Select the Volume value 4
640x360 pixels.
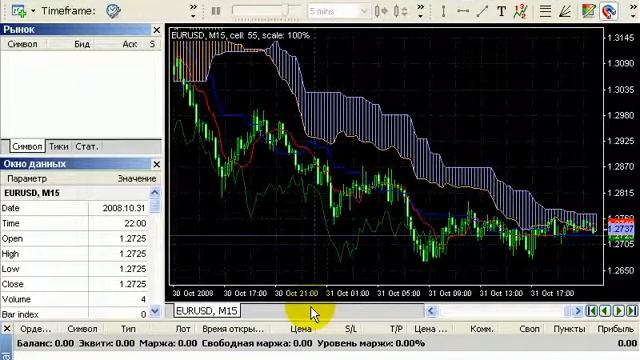143,300
